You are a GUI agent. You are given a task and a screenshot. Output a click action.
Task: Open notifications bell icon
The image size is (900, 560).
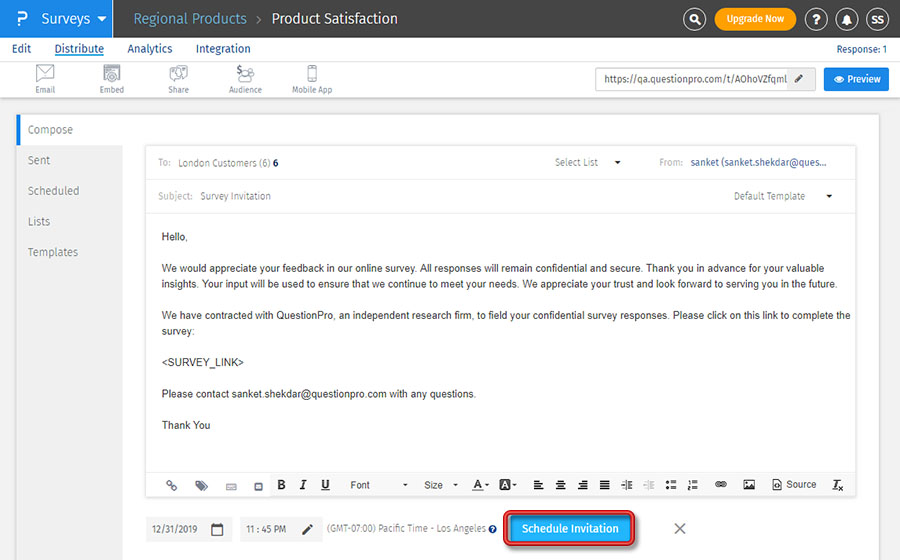848,19
